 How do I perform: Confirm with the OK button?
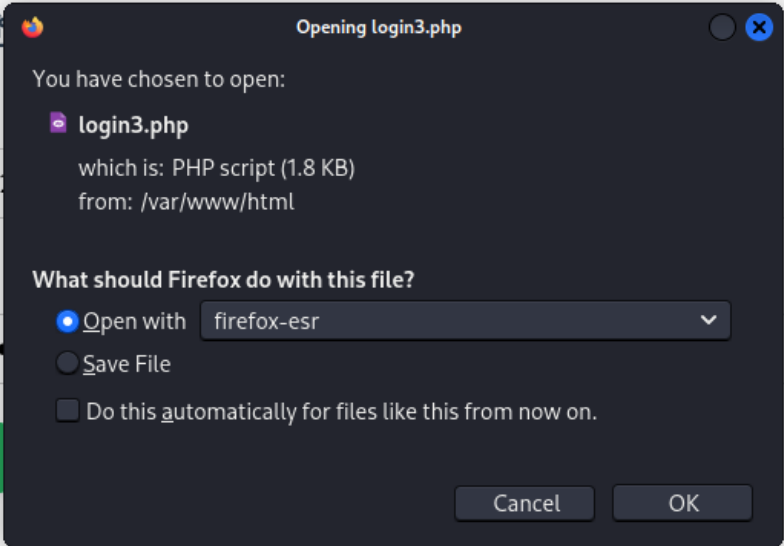(683, 503)
